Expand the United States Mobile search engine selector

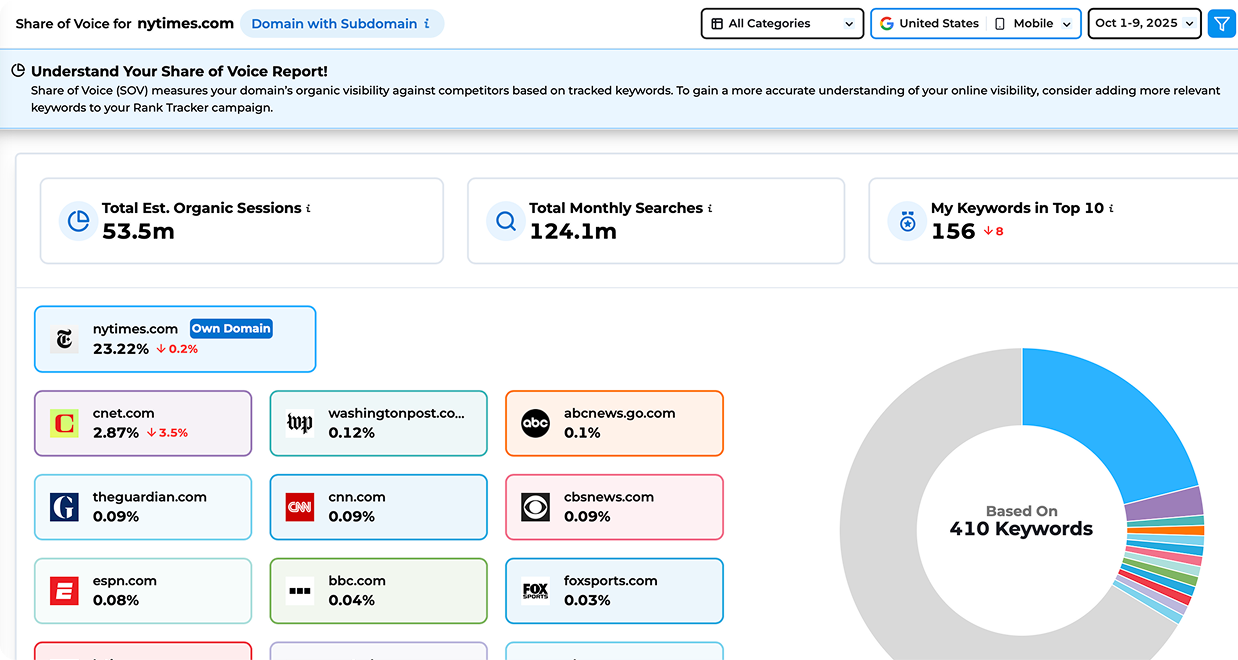(x=975, y=24)
